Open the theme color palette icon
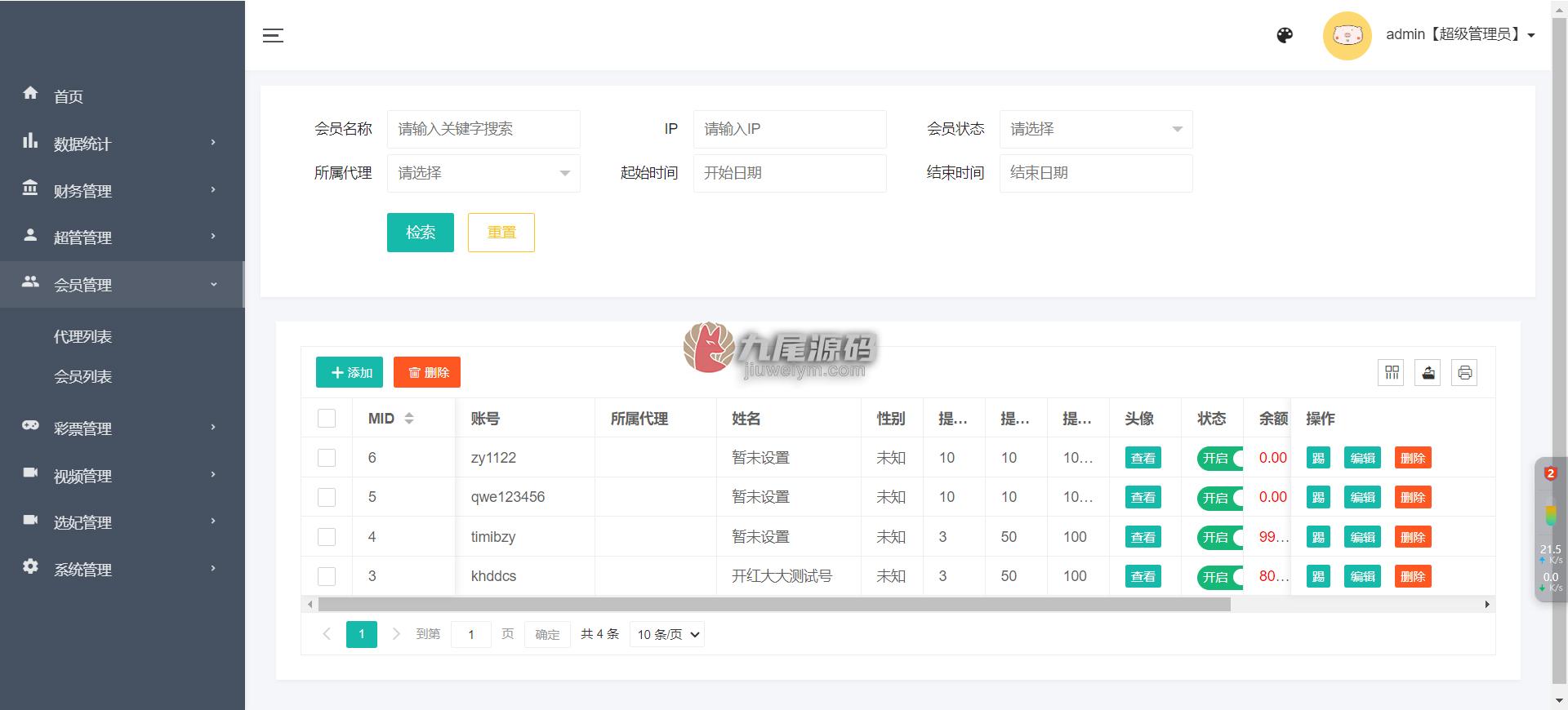This screenshot has height=710, width=1568. (1285, 35)
